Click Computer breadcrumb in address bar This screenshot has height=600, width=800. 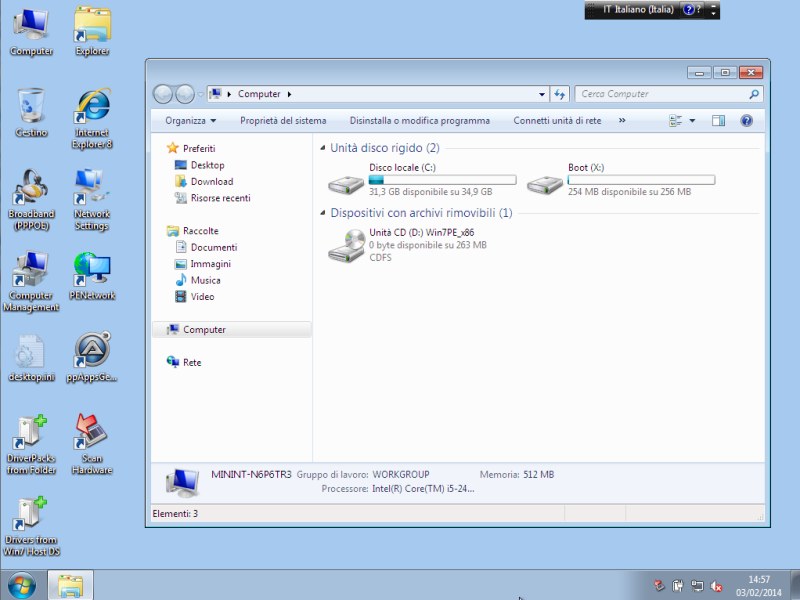[x=259, y=94]
